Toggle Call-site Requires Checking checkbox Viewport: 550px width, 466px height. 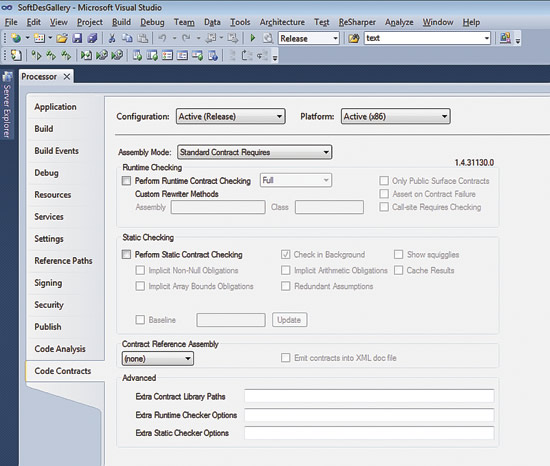[x=384, y=207]
